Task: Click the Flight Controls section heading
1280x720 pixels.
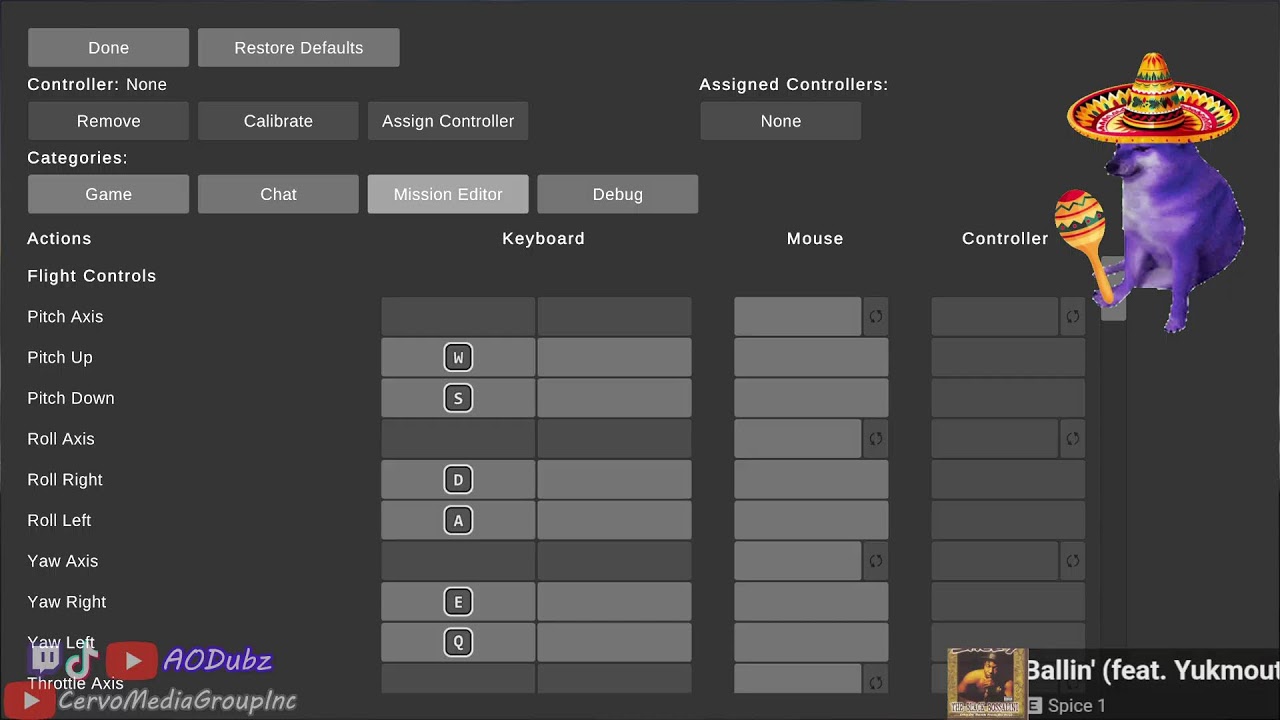Action: tap(92, 276)
